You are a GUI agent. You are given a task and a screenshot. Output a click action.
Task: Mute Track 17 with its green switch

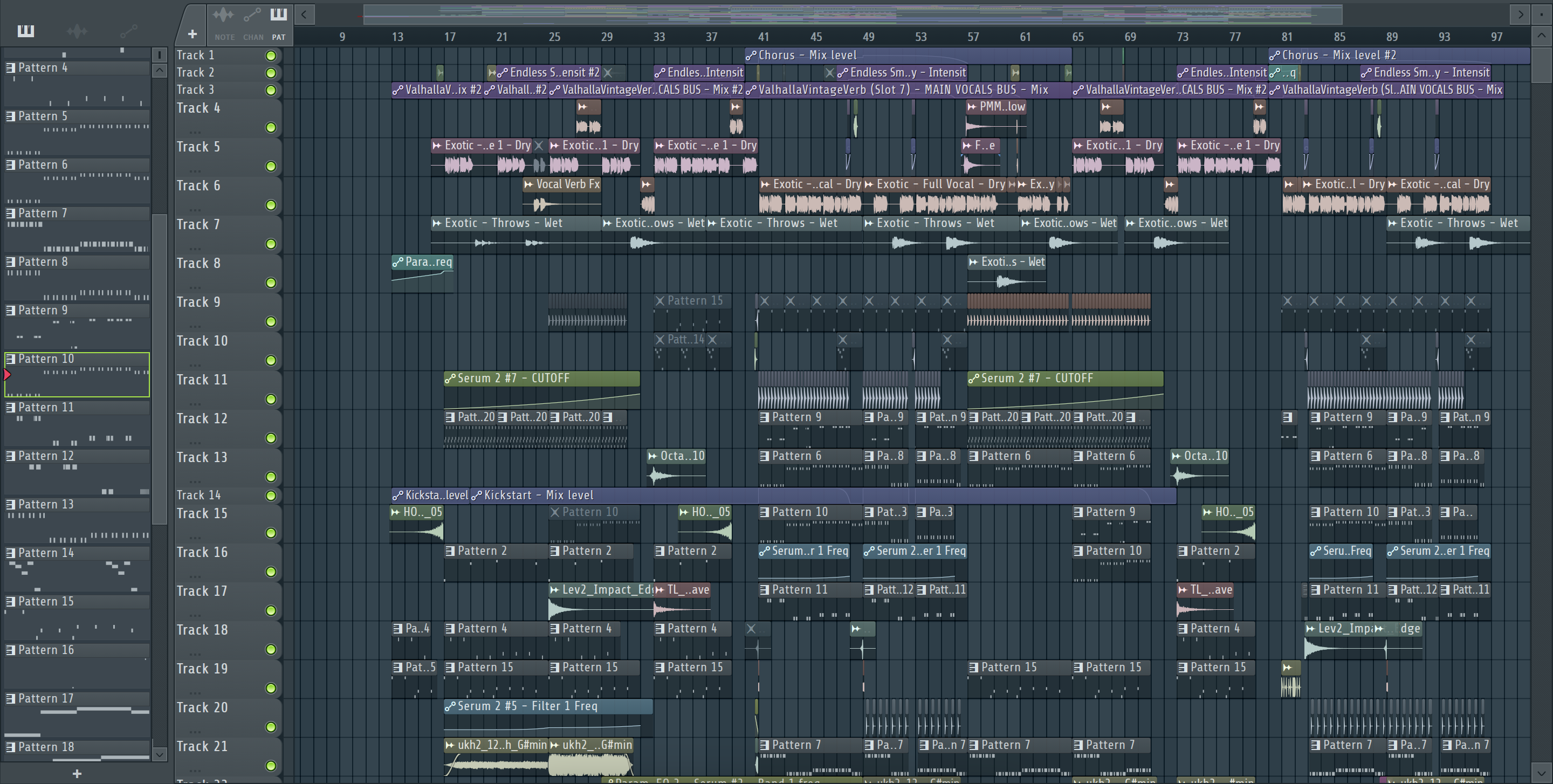coord(271,610)
